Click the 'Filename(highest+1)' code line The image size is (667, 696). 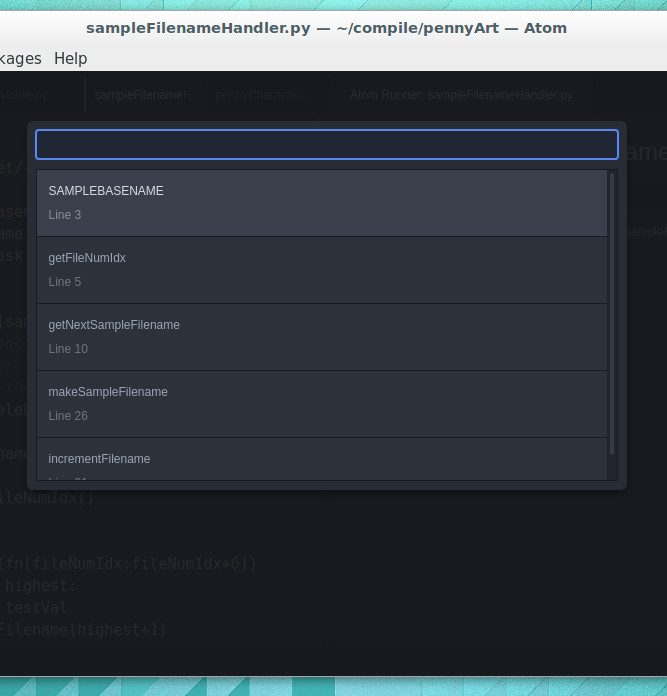coord(84,630)
